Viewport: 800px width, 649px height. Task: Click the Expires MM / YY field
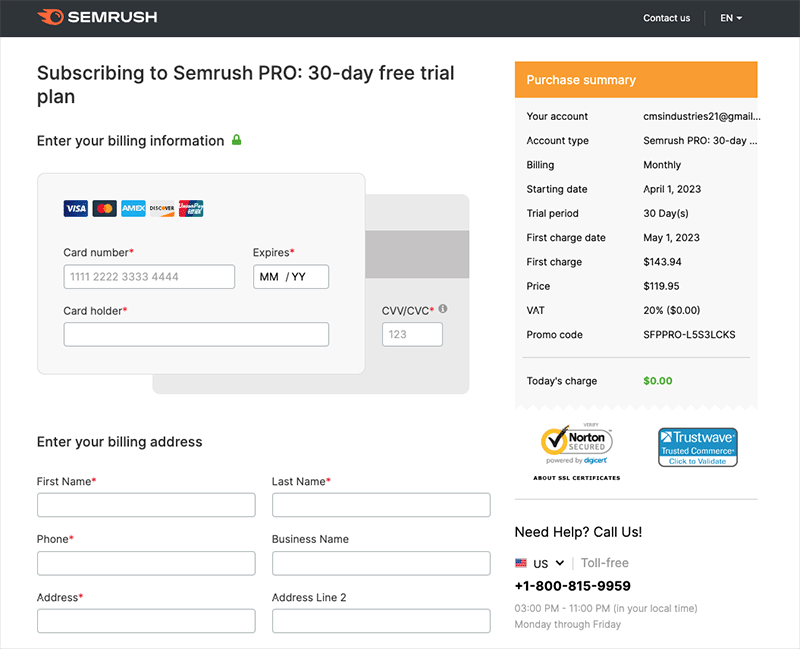click(291, 277)
